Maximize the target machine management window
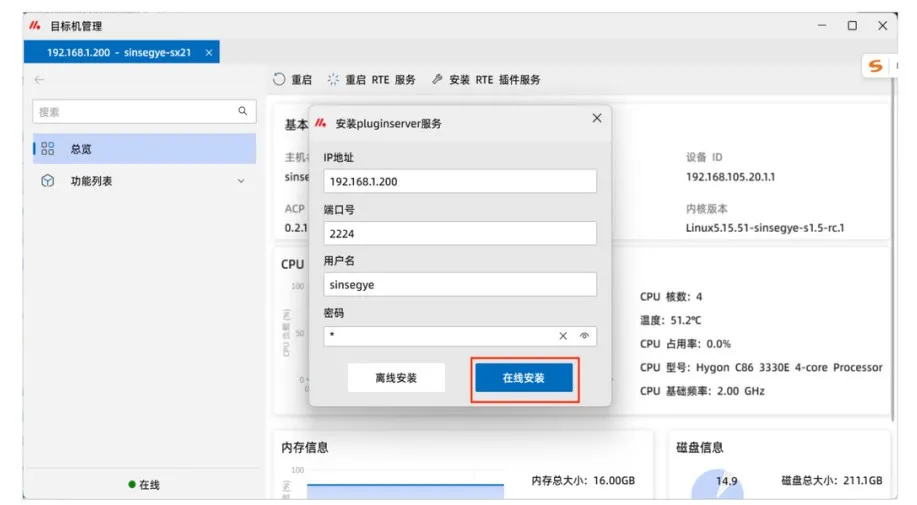This screenshot has height=505, width=917. click(x=852, y=26)
